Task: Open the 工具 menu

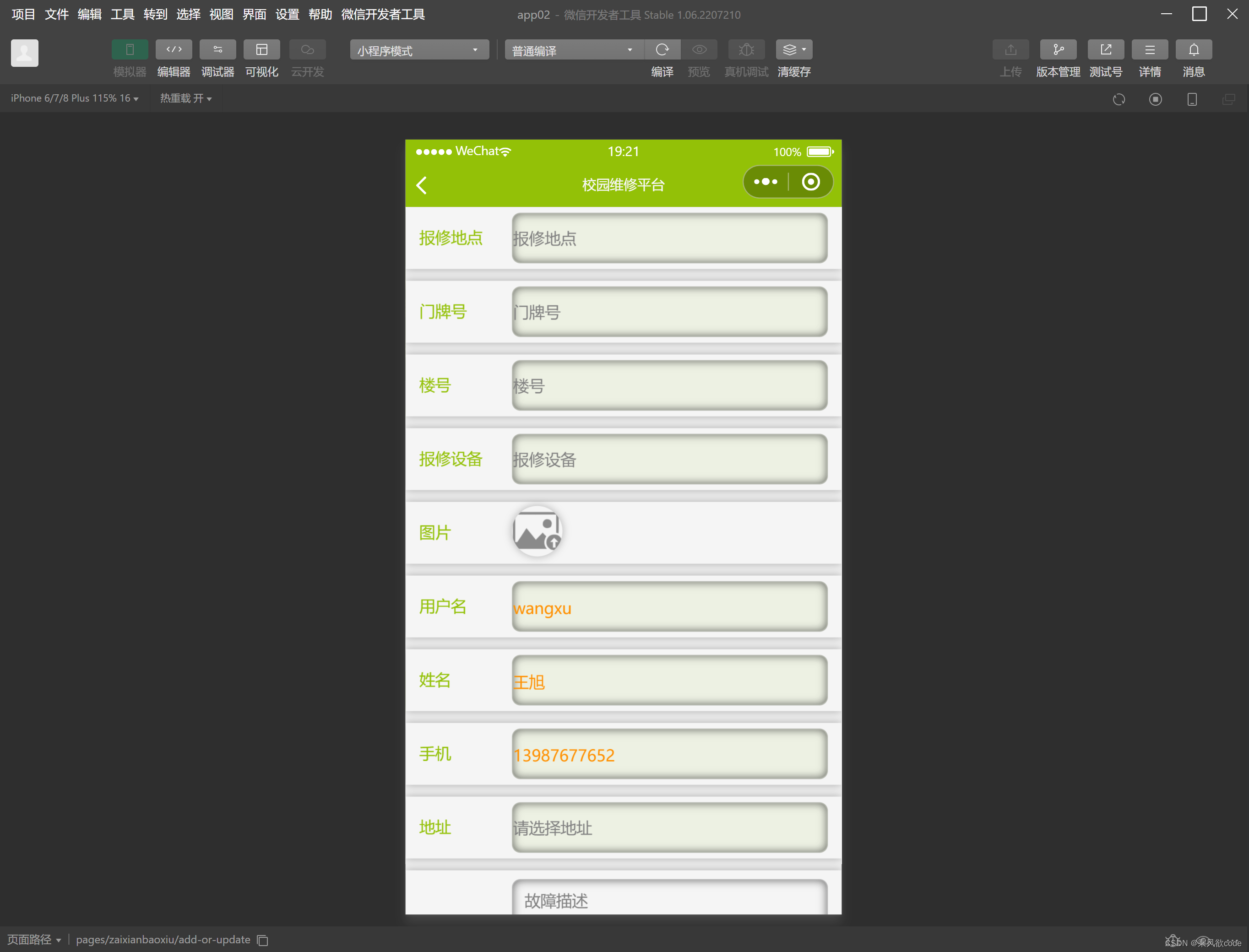Action: click(122, 14)
